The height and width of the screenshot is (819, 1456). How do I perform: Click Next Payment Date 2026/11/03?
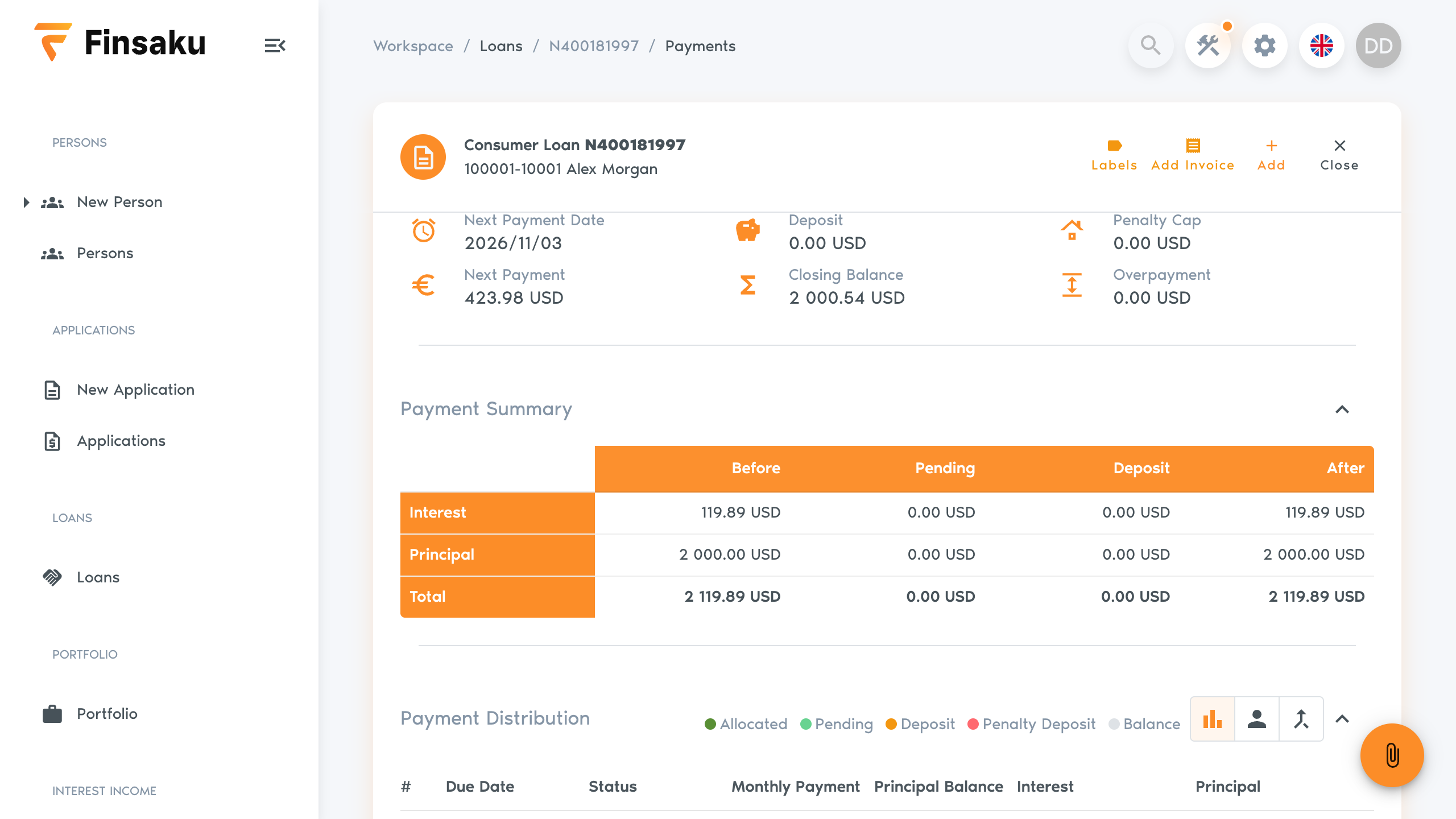pyautogui.click(x=513, y=243)
